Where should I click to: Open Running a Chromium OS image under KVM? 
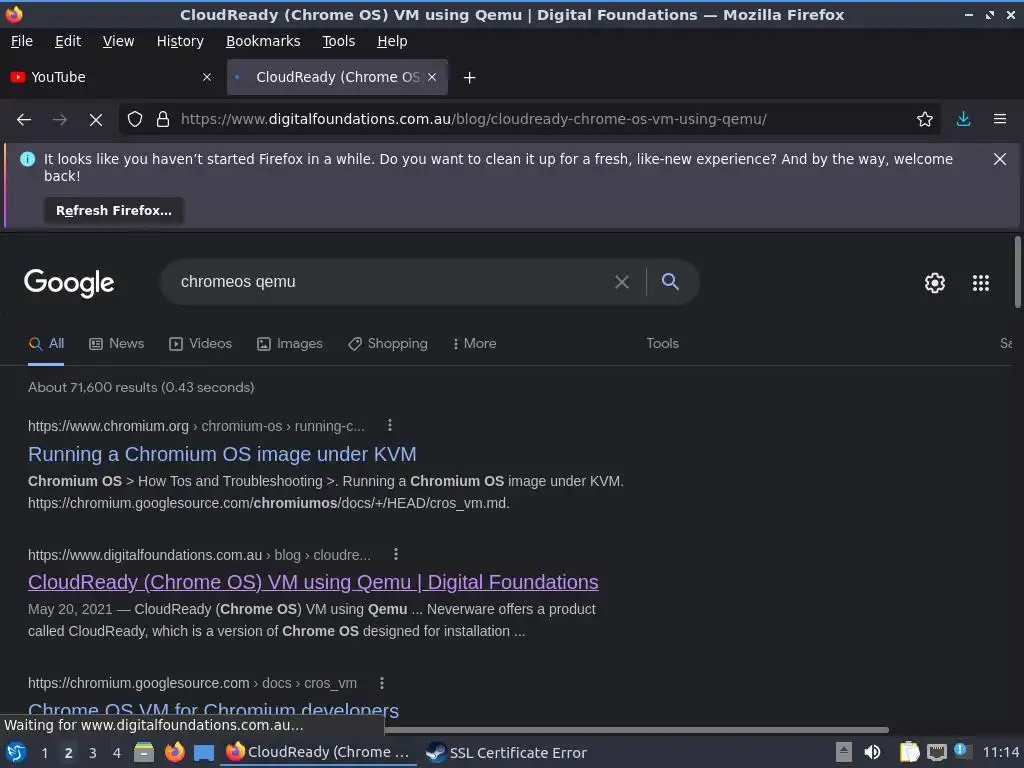pyautogui.click(x=222, y=455)
